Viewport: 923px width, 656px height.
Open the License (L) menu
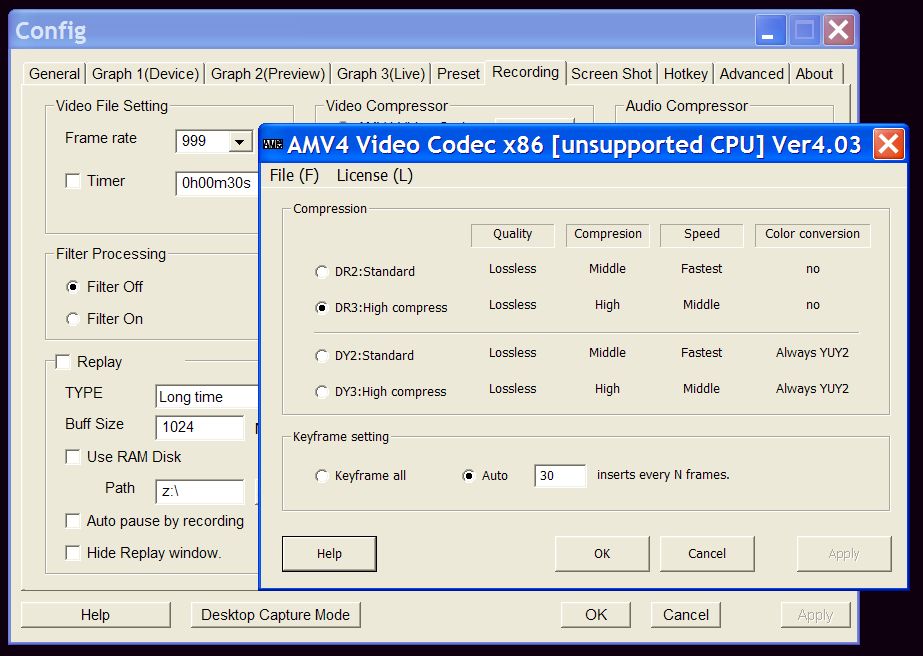[374, 175]
